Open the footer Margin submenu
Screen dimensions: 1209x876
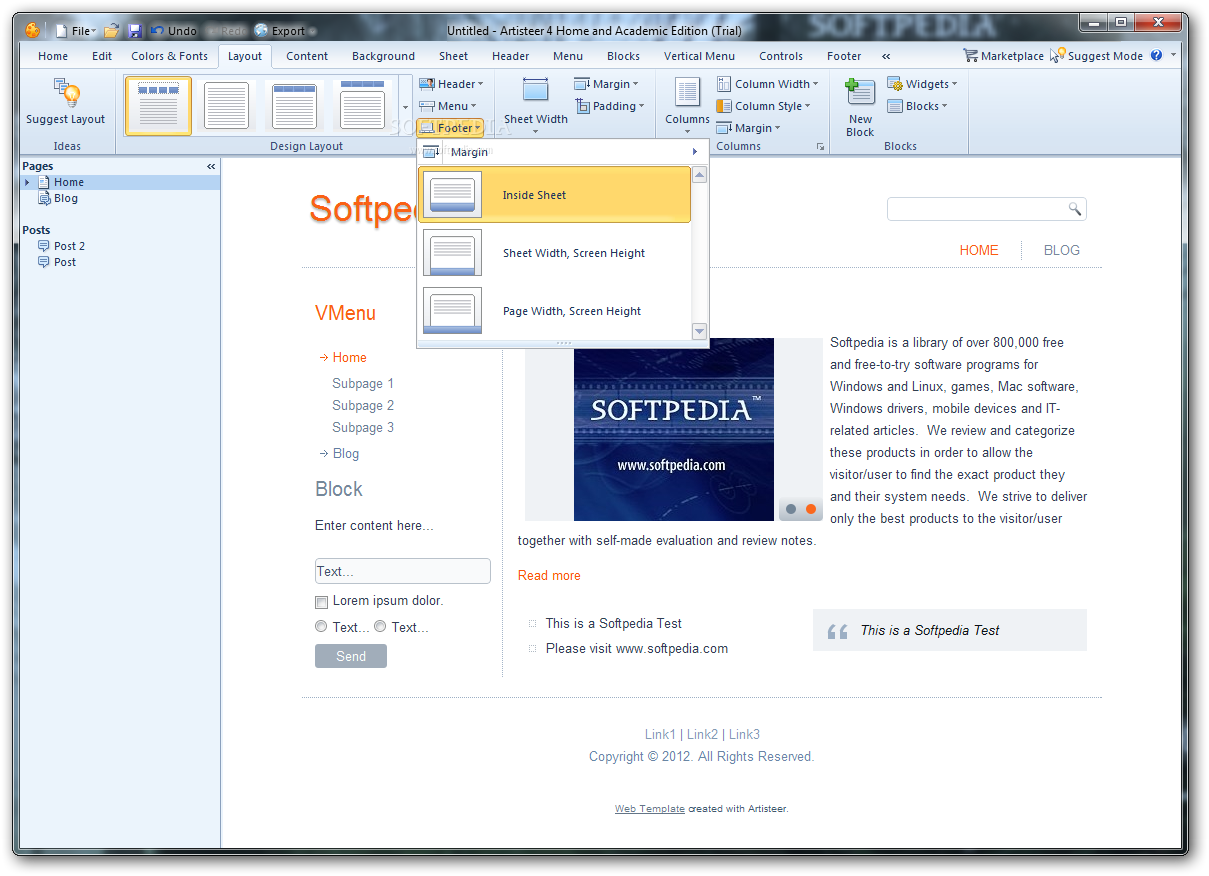(560, 152)
